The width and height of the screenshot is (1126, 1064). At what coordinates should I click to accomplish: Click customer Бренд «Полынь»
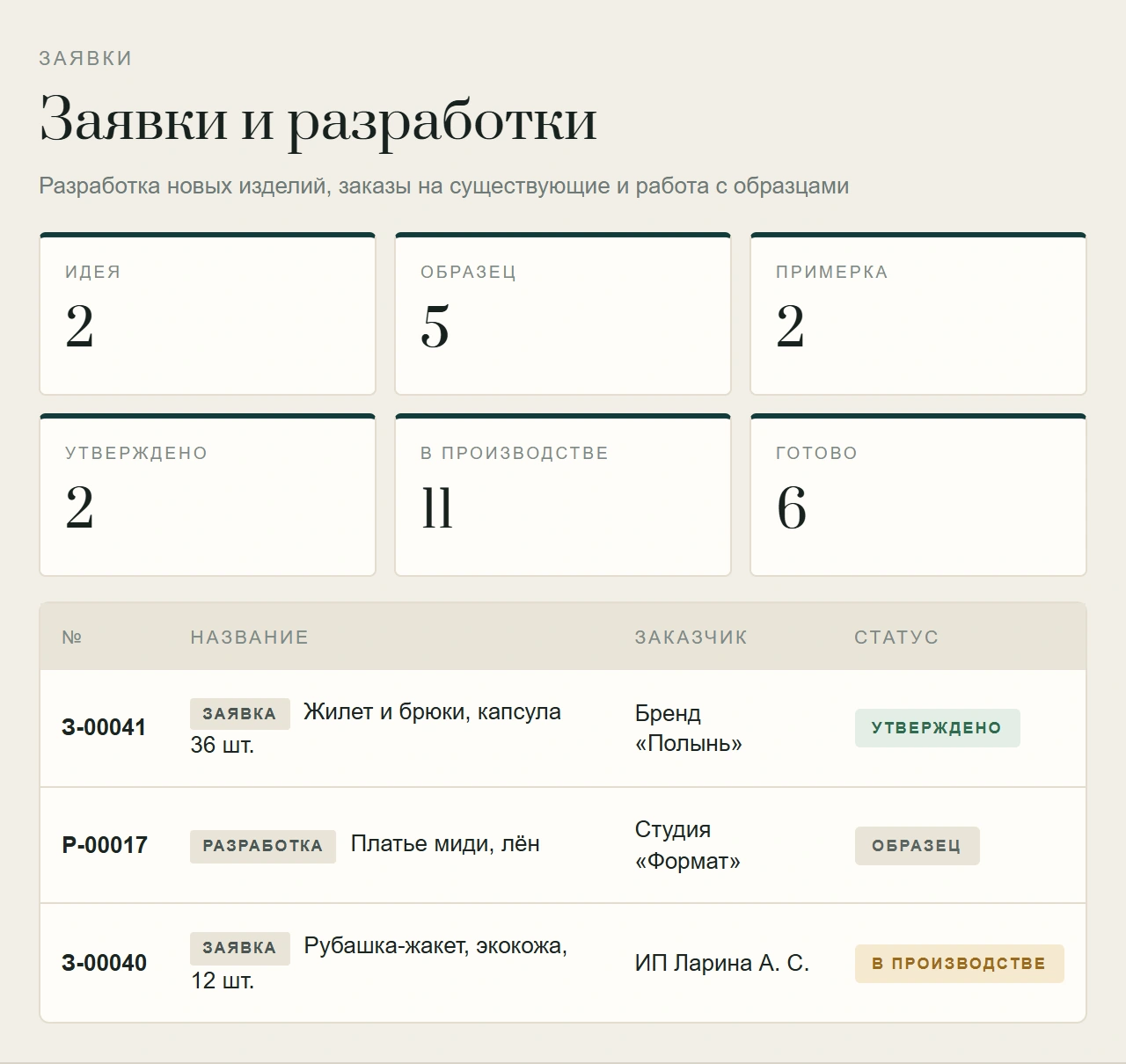tap(689, 728)
